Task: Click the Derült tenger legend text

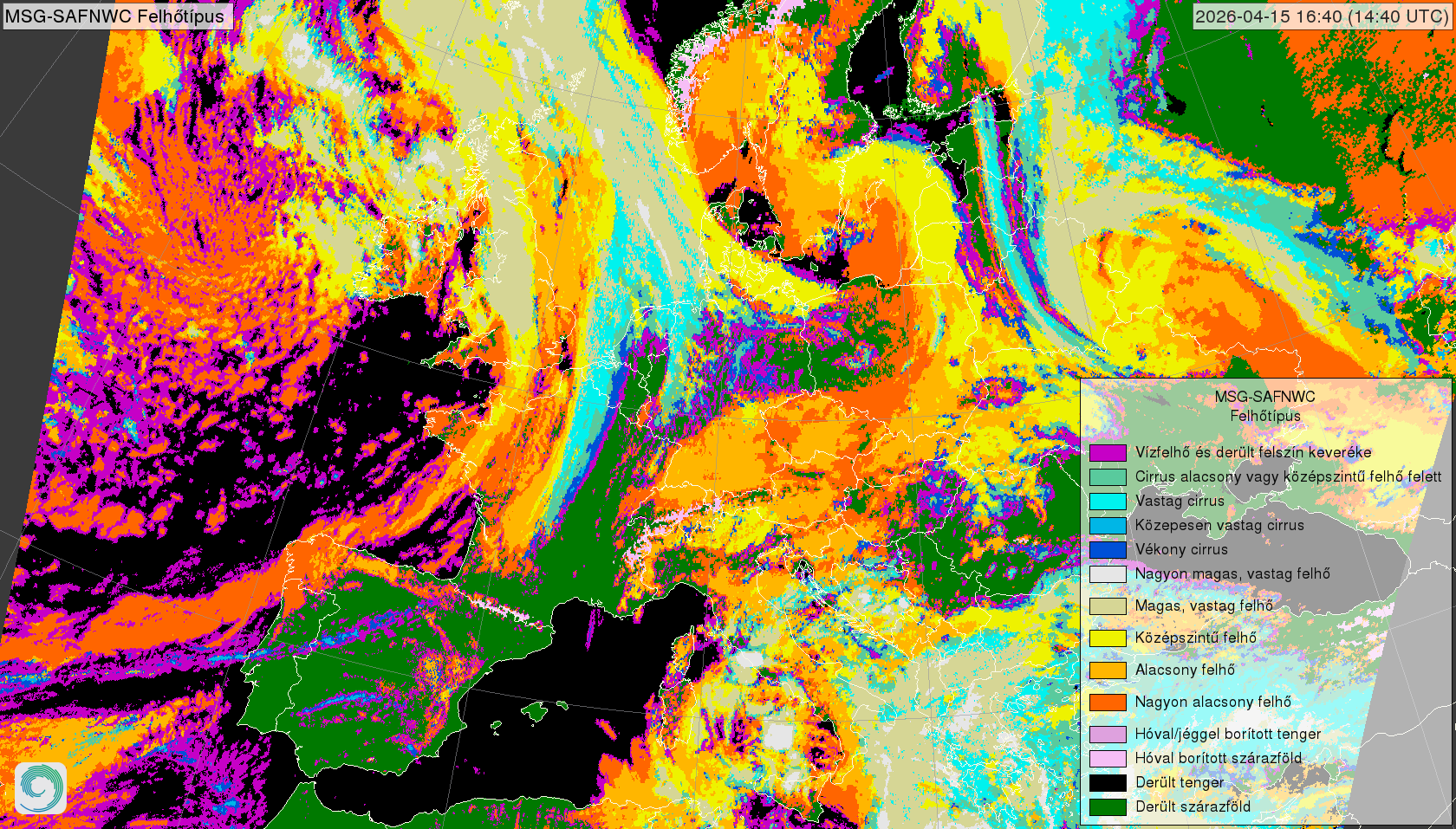Action: coord(1180,783)
